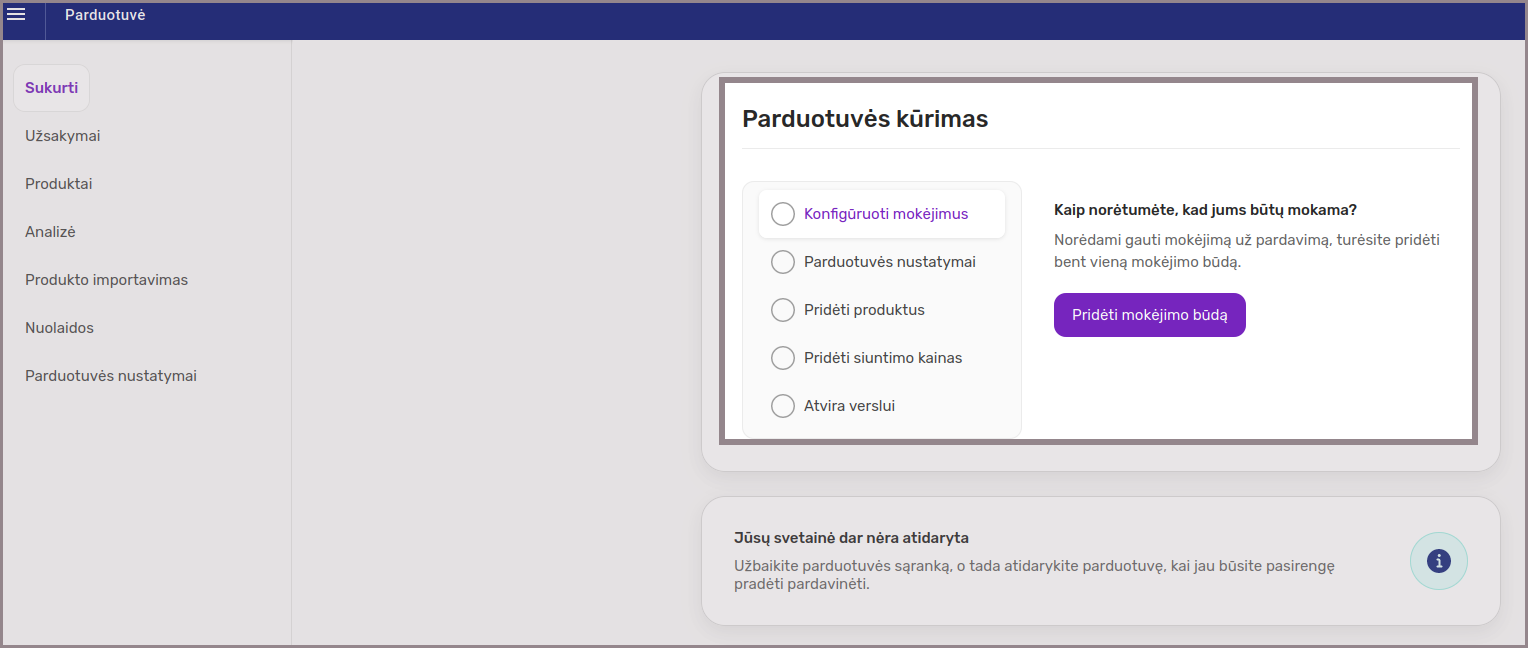1528x648 pixels.
Task: Click the info icon in site notice
Action: click(x=1438, y=561)
